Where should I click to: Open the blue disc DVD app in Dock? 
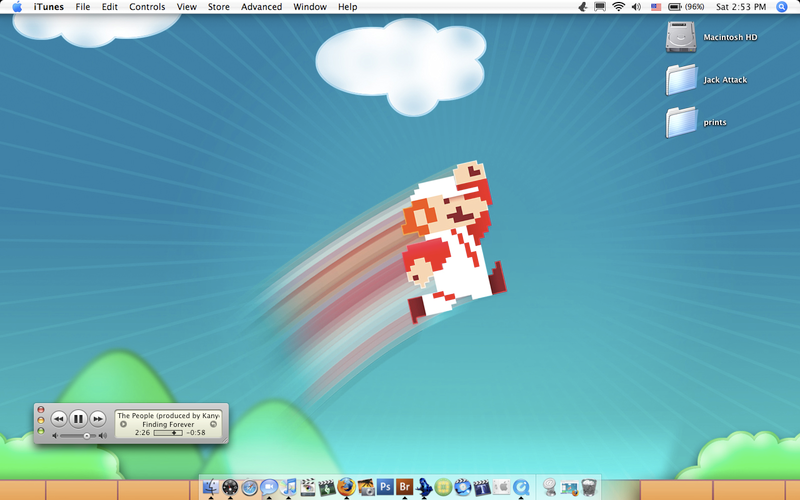click(x=463, y=487)
